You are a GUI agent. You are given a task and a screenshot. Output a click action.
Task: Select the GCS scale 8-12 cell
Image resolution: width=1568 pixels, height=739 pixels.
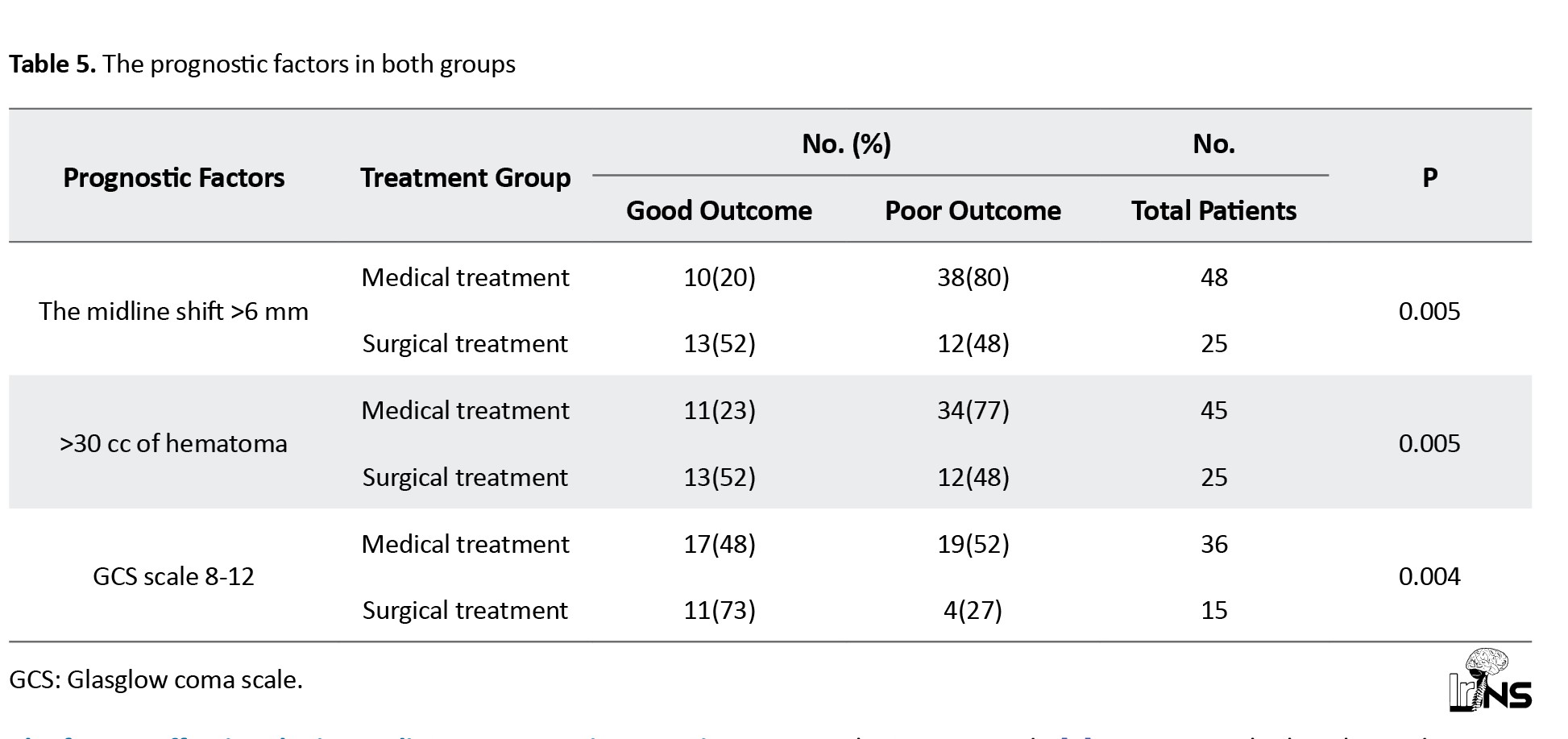click(x=173, y=576)
